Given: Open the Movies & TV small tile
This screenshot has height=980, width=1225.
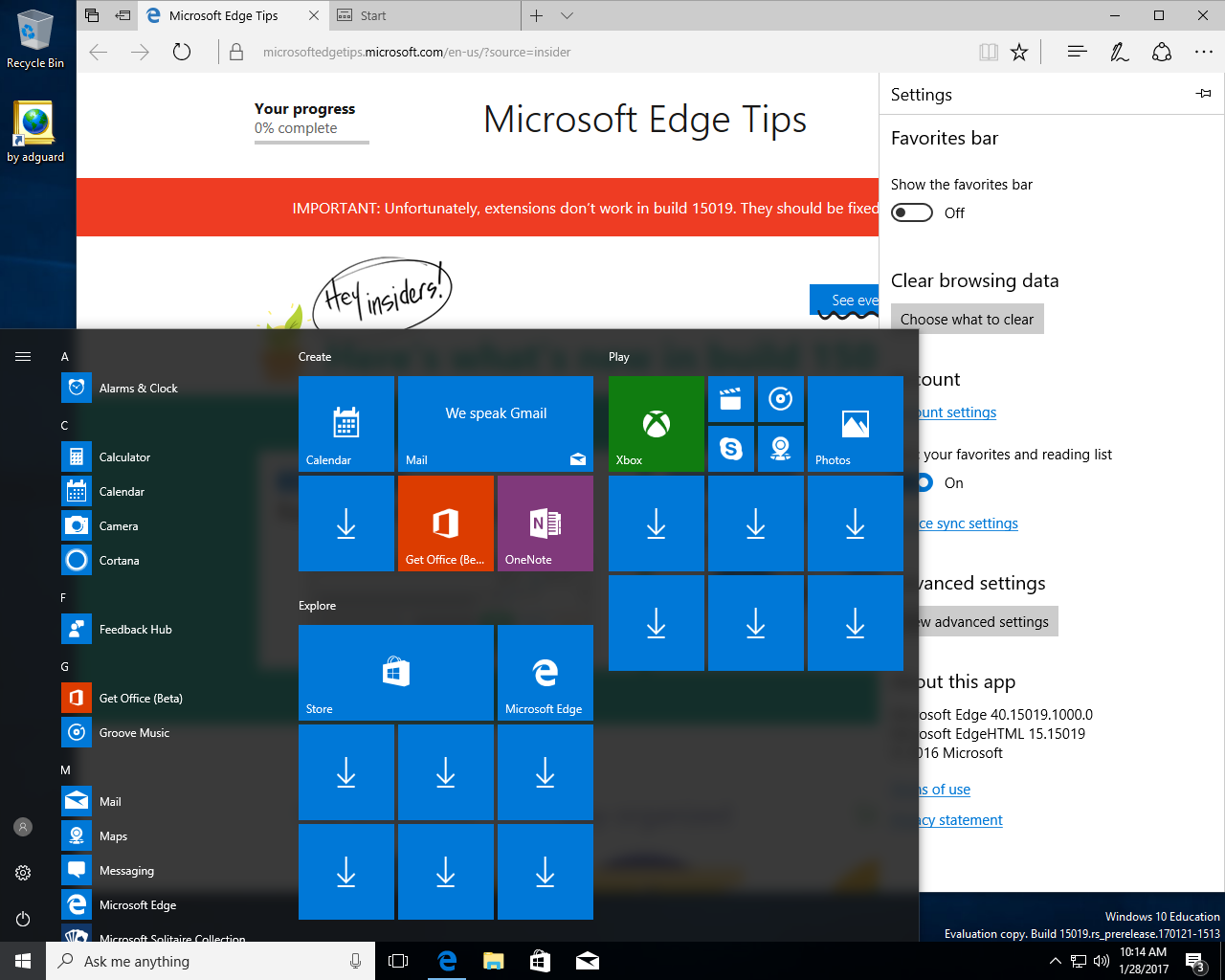Looking at the screenshot, I should [731, 399].
